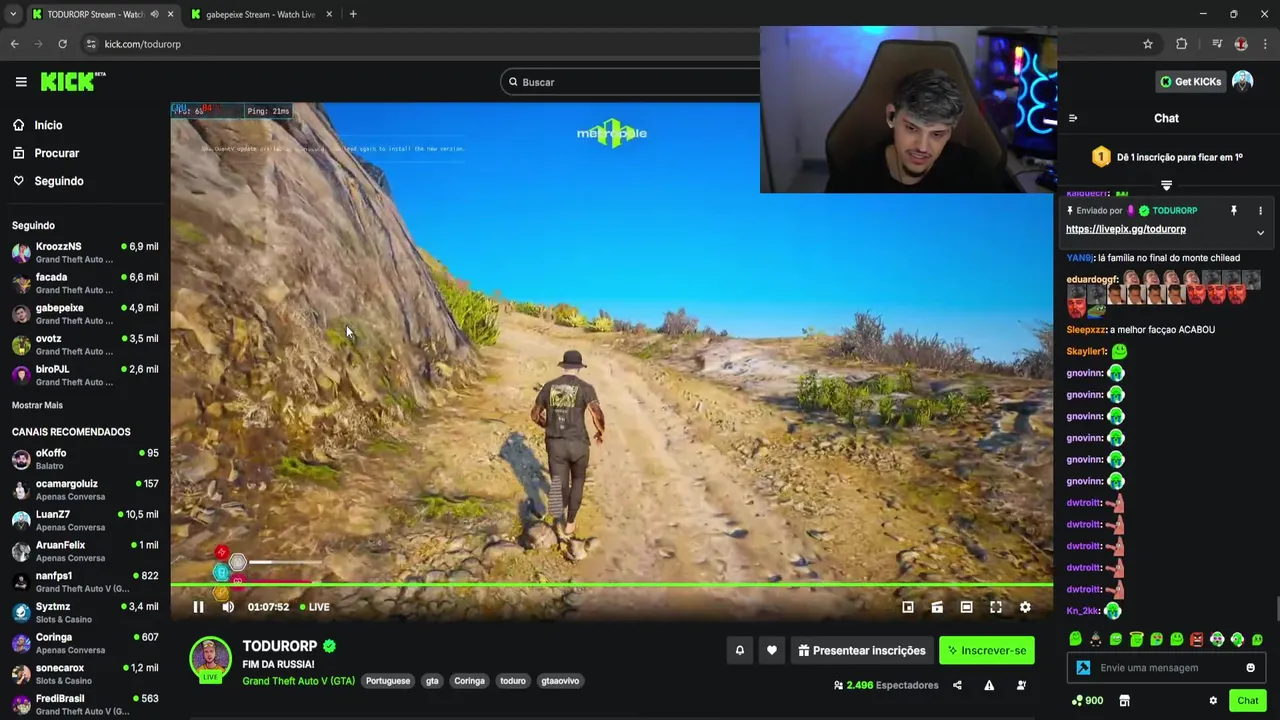
Task: Pause the live stream
Action: tap(198, 607)
